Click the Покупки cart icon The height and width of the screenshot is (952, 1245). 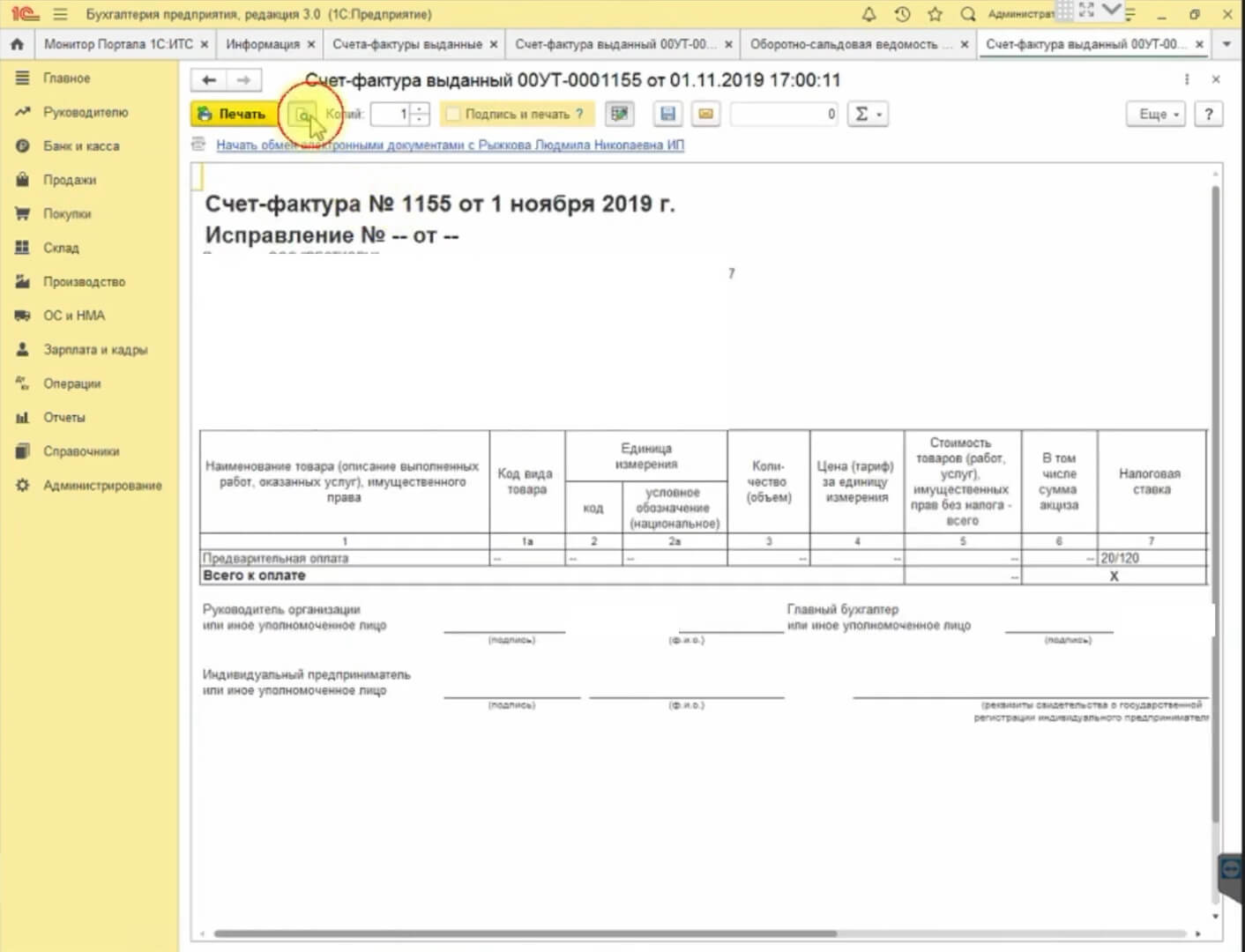coord(23,213)
